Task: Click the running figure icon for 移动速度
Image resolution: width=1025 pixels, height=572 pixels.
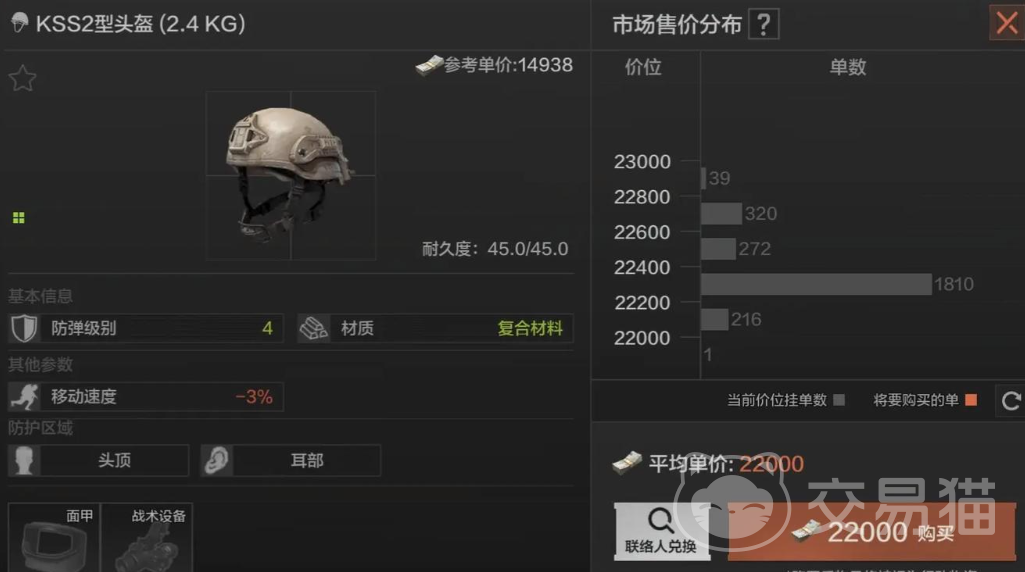Action: (x=25, y=397)
